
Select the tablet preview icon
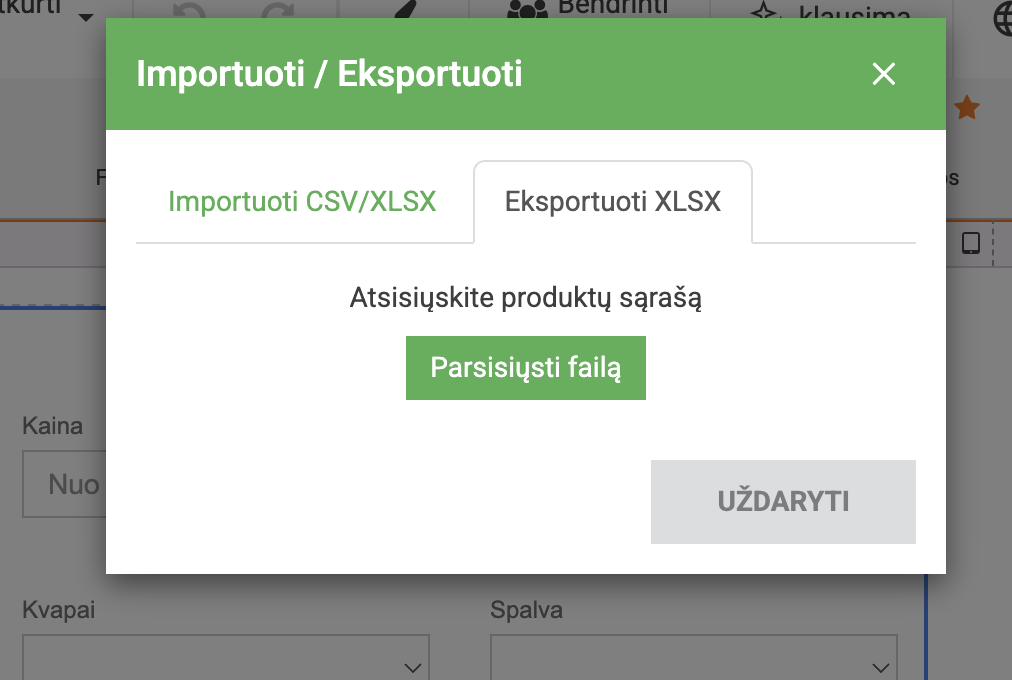tap(970, 241)
